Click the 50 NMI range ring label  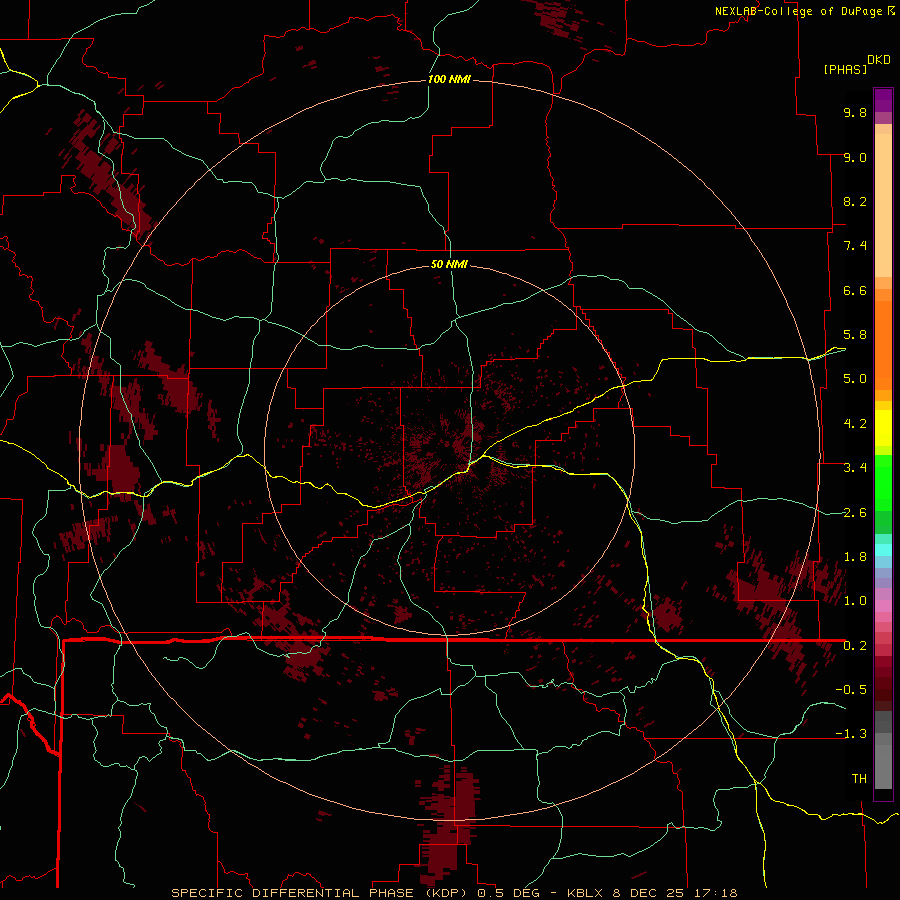449,265
